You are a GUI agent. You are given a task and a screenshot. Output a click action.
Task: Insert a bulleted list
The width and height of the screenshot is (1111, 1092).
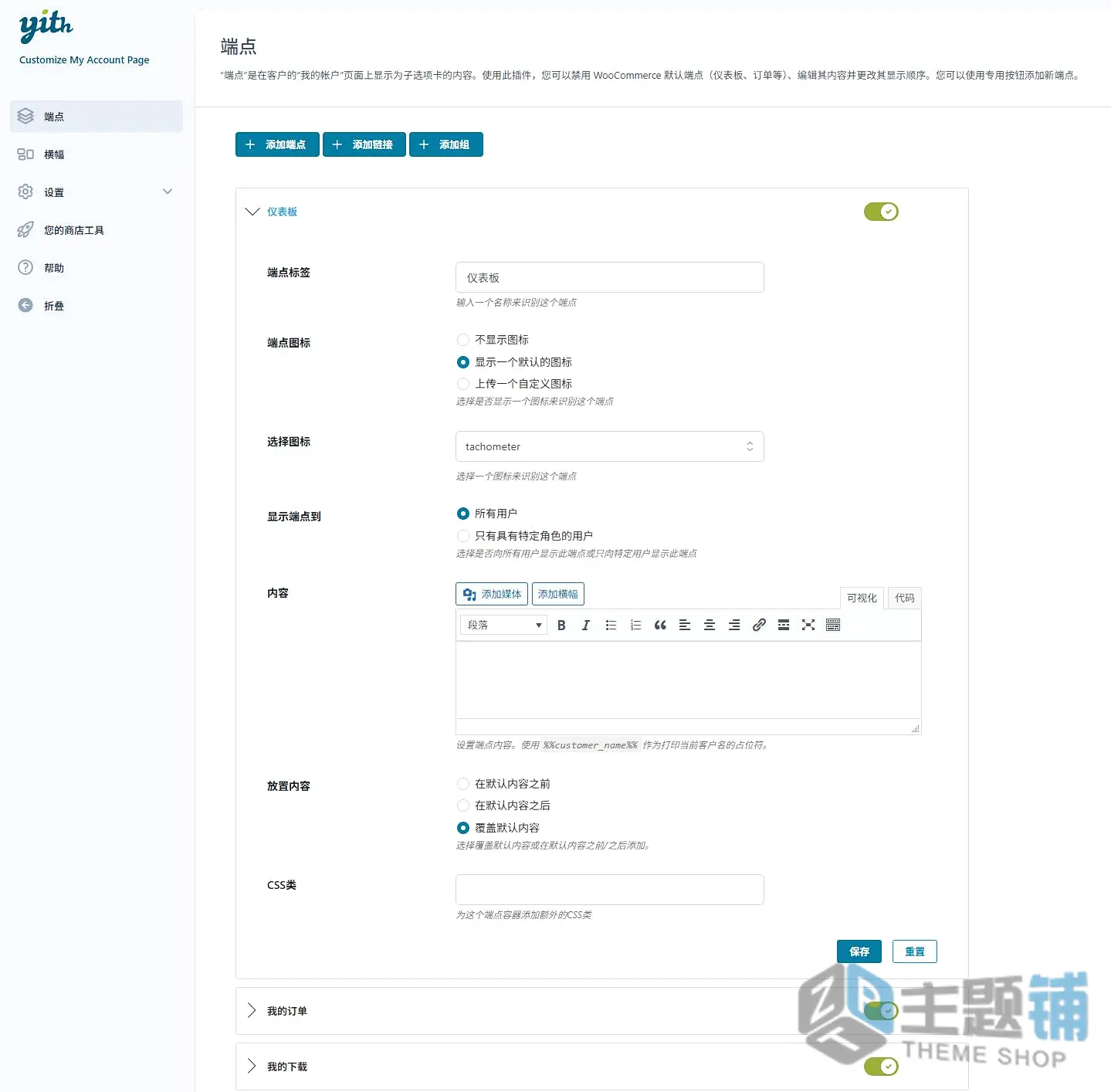pyautogui.click(x=611, y=625)
